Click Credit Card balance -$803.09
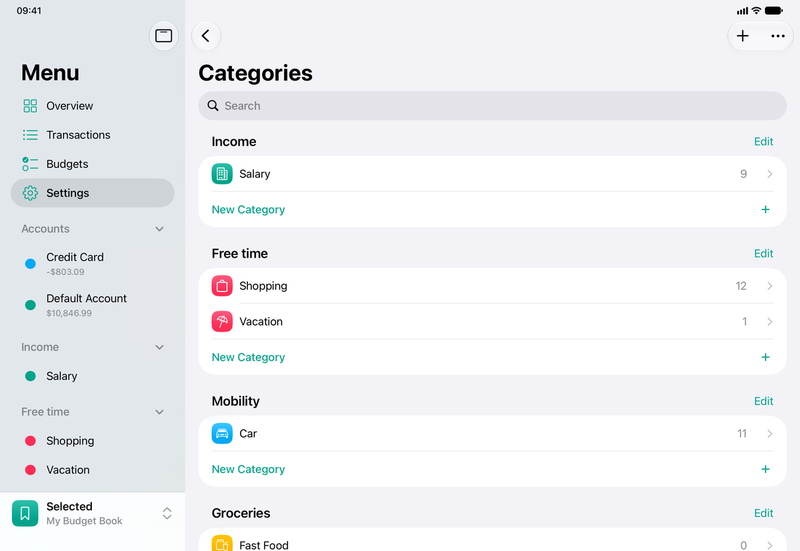This screenshot has width=800, height=551. [x=65, y=272]
